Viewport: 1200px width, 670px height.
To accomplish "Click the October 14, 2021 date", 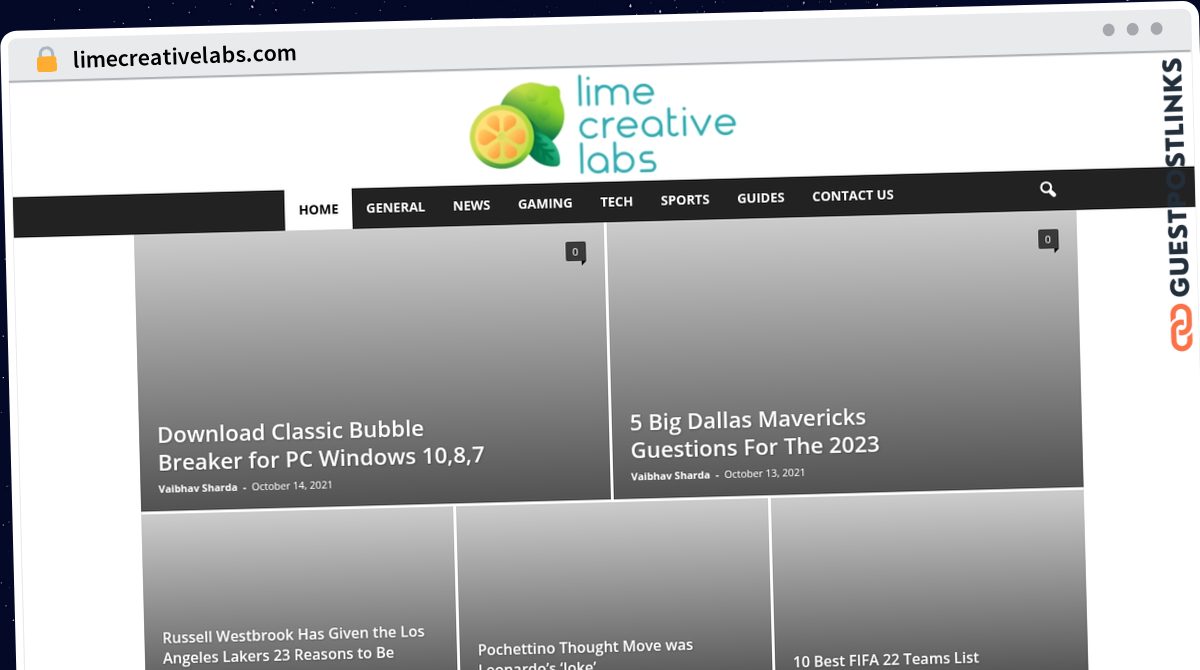I will 292,486.
